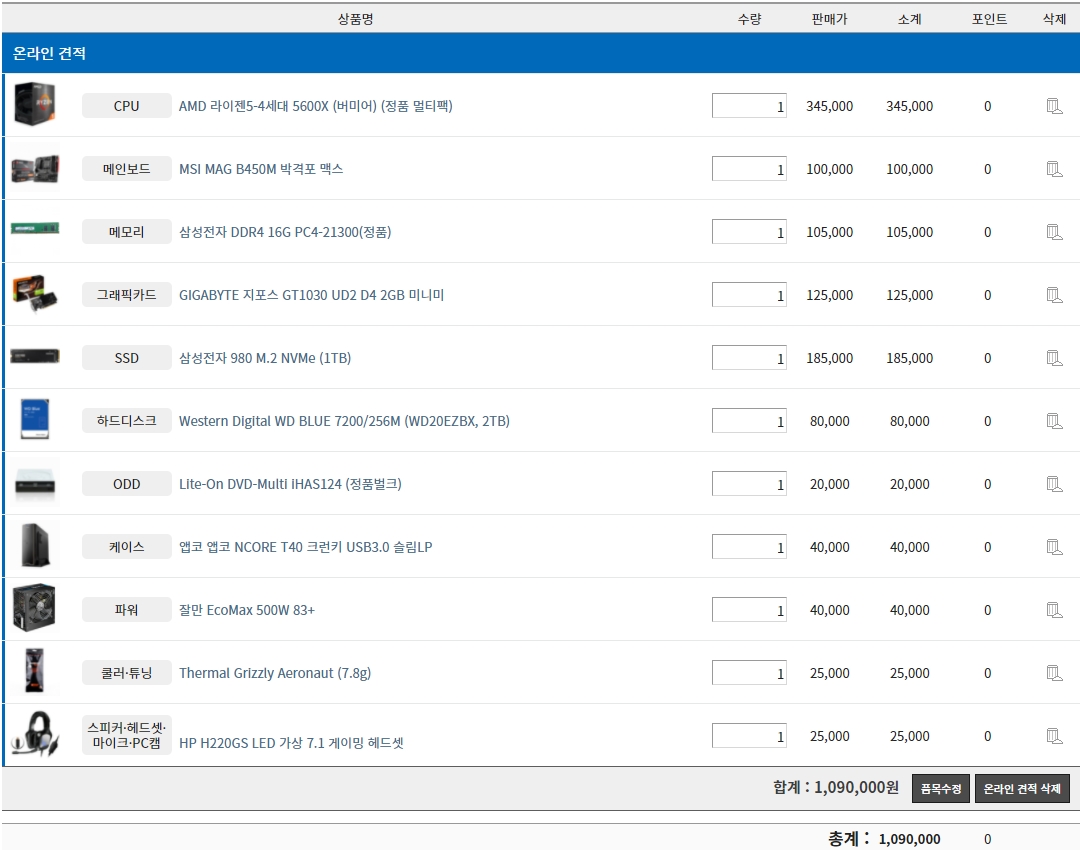Click the 메인보드 category label
The height and width of the screenshot is (850, 1080).
(127, 169)
